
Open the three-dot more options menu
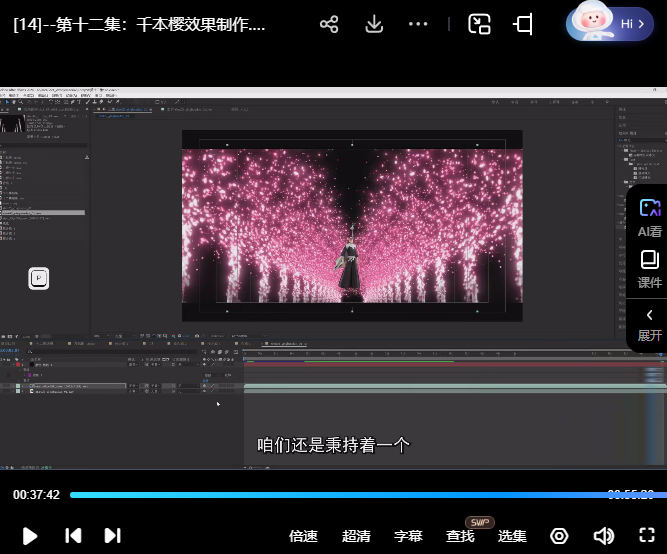click(418, 24)
